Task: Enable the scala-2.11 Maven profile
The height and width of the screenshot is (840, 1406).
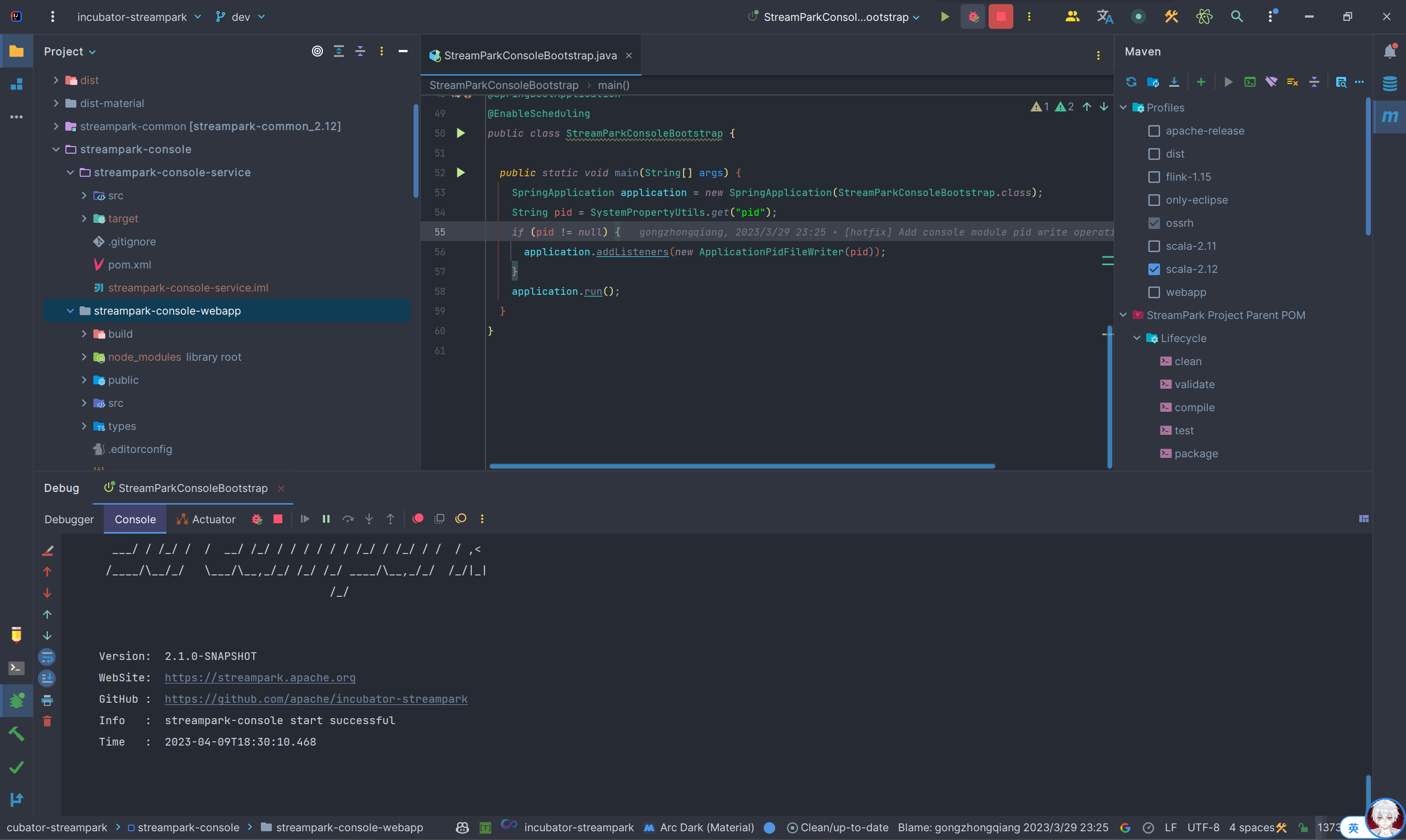Action: [x=1154, y=246]
